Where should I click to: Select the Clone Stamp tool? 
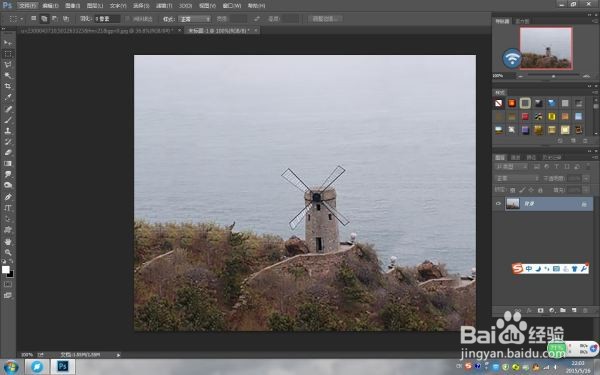coord(8,131)
